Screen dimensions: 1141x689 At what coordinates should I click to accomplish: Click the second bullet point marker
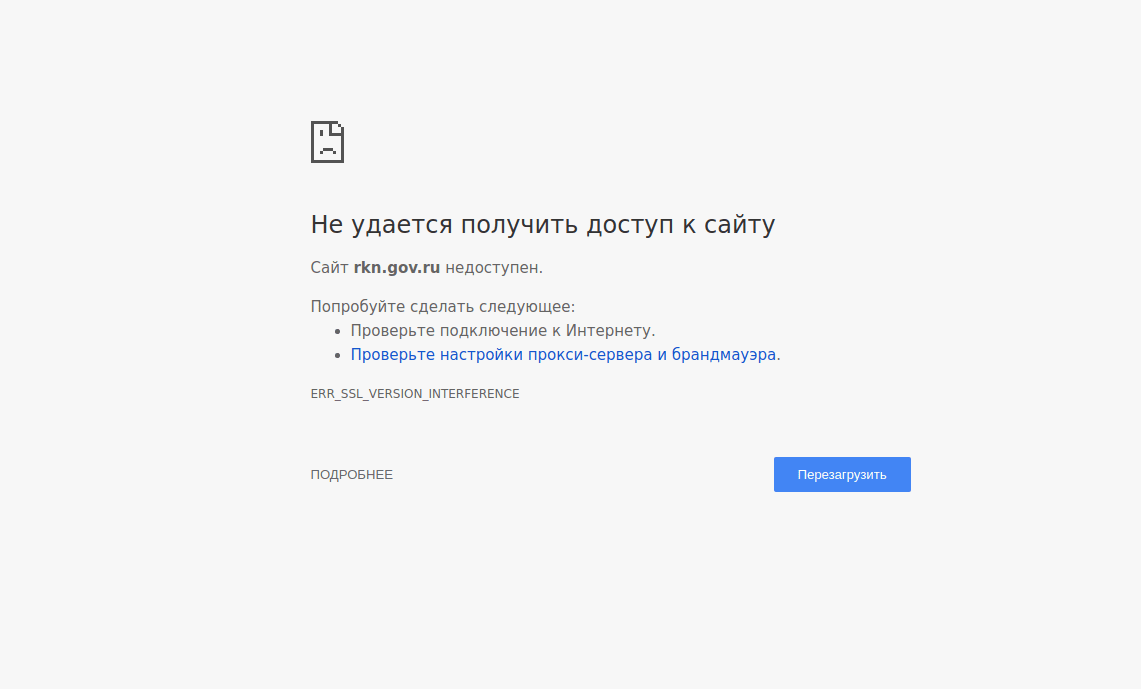click(338, 354)
